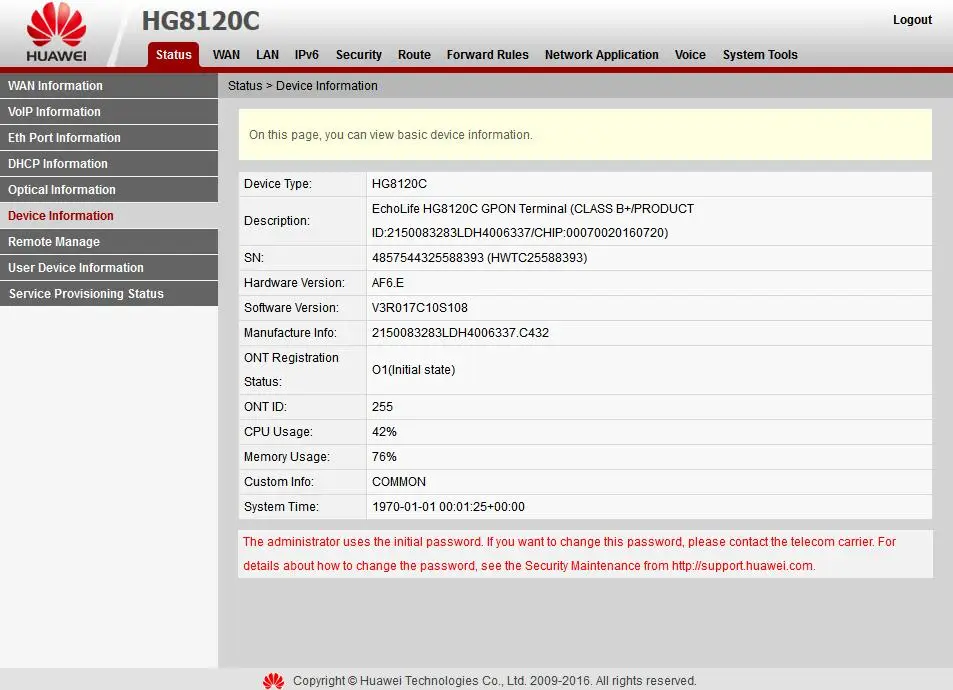Click the HG8120C header title
Image resolution: width=953 pixels, height=690 pixels.
pos(201,21)
